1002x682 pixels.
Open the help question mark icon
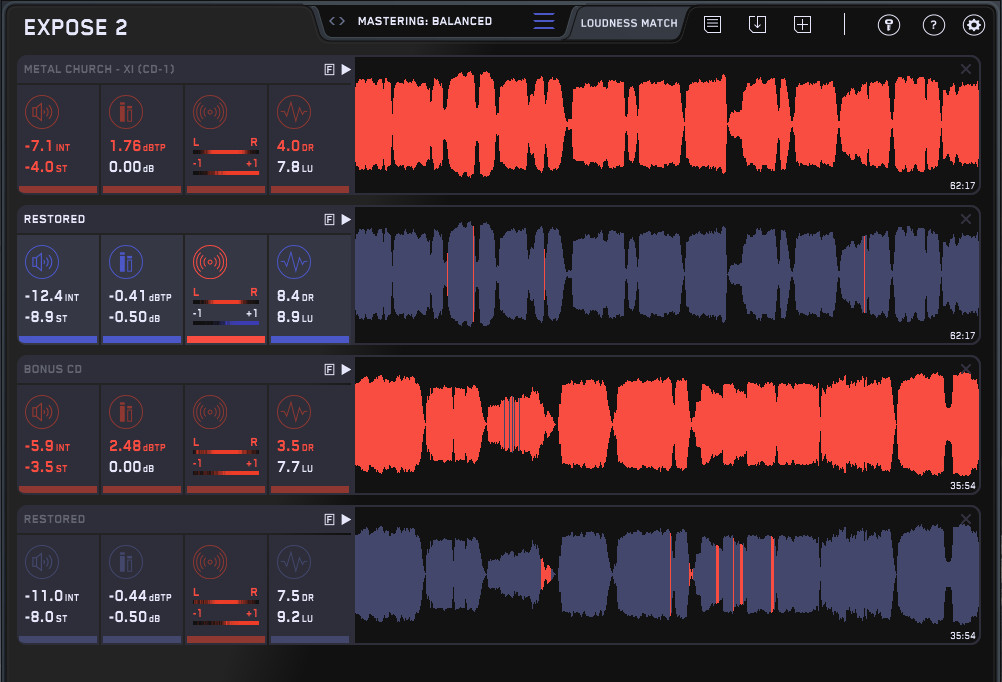(934, 25)
